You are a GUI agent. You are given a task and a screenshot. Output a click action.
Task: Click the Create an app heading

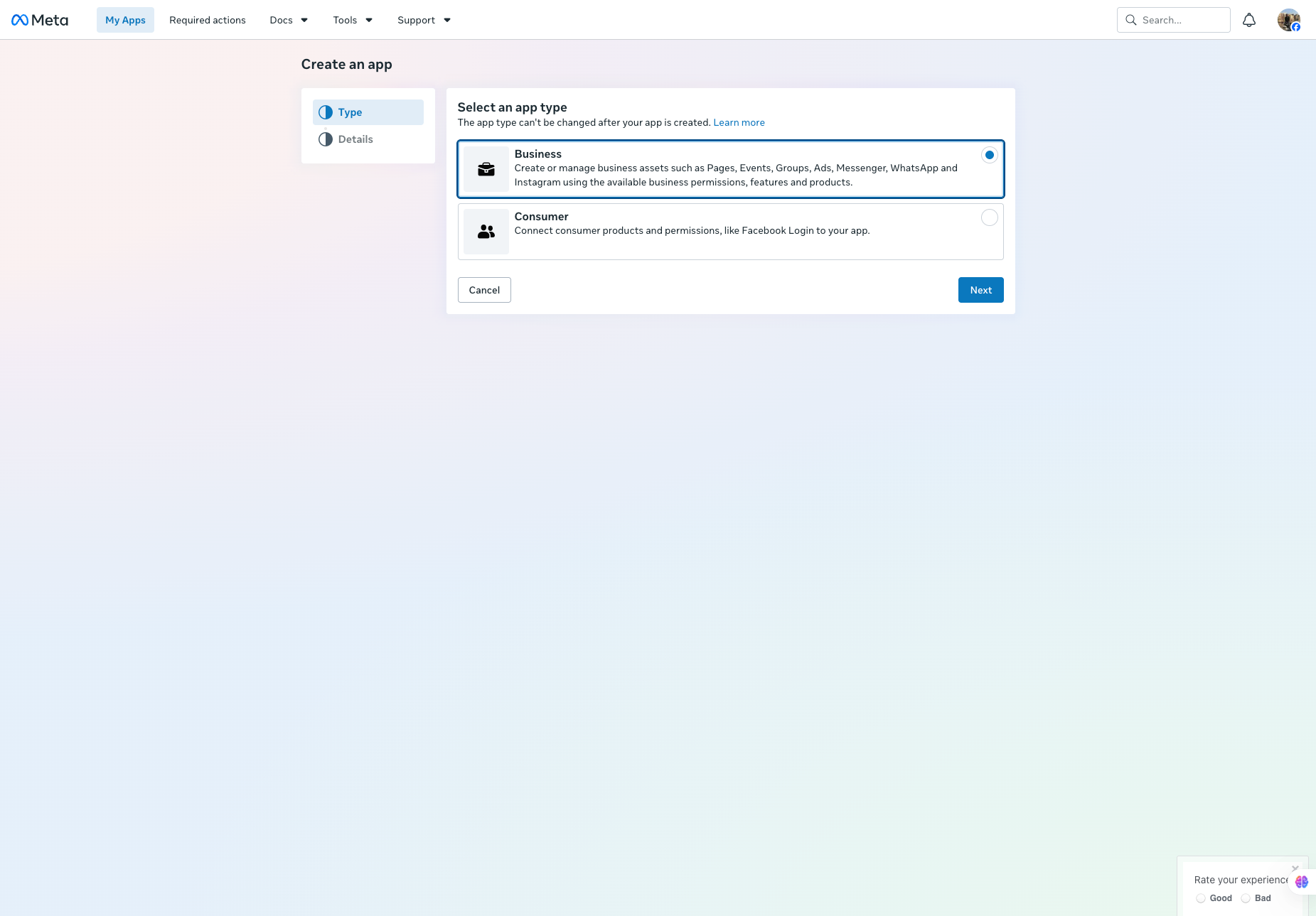(347, 64)
